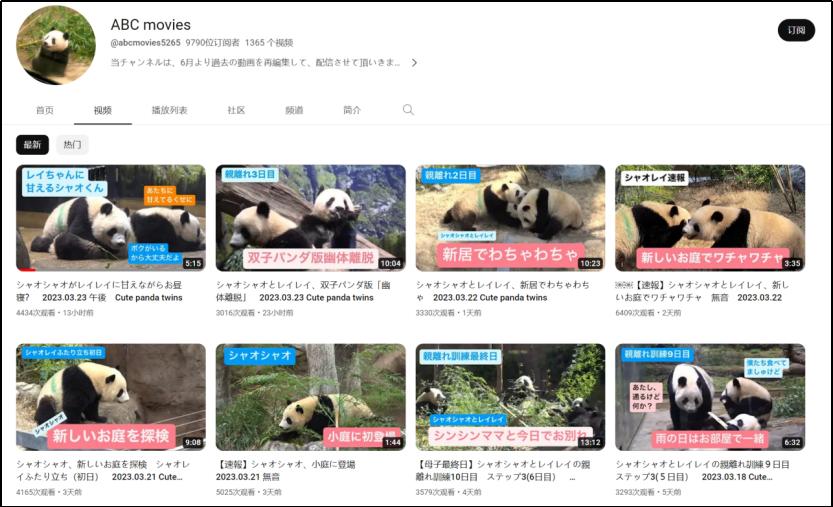
Task: Select the 最新 sort chip
Action: (32, 145)
